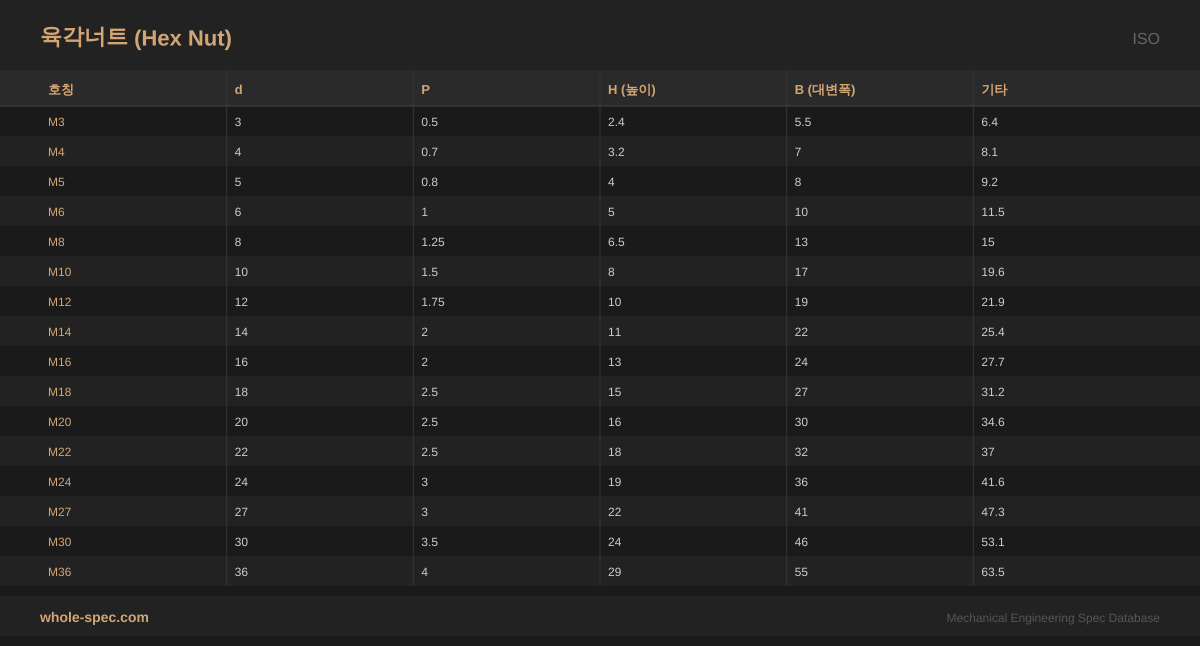The height and width of the screenshot is (646, 1200).
Task: Click the 호칭 column header
Action: [61, 89]
